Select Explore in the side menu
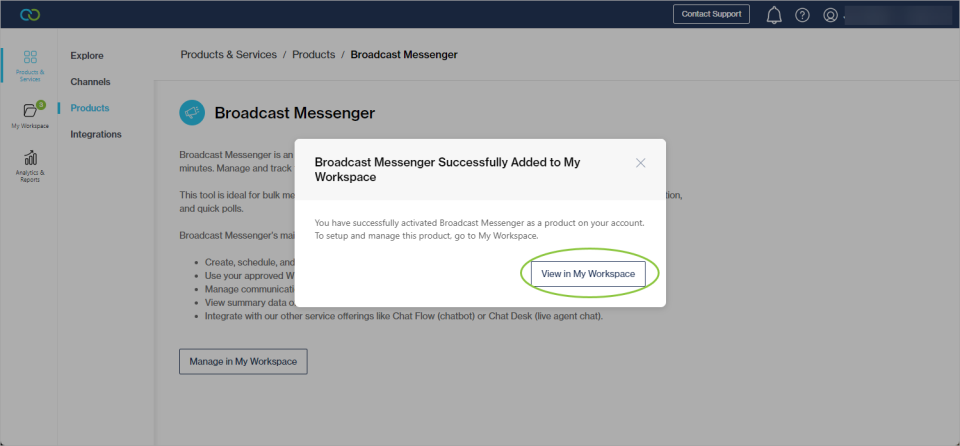The image size is (960, 446). (87, 56)
